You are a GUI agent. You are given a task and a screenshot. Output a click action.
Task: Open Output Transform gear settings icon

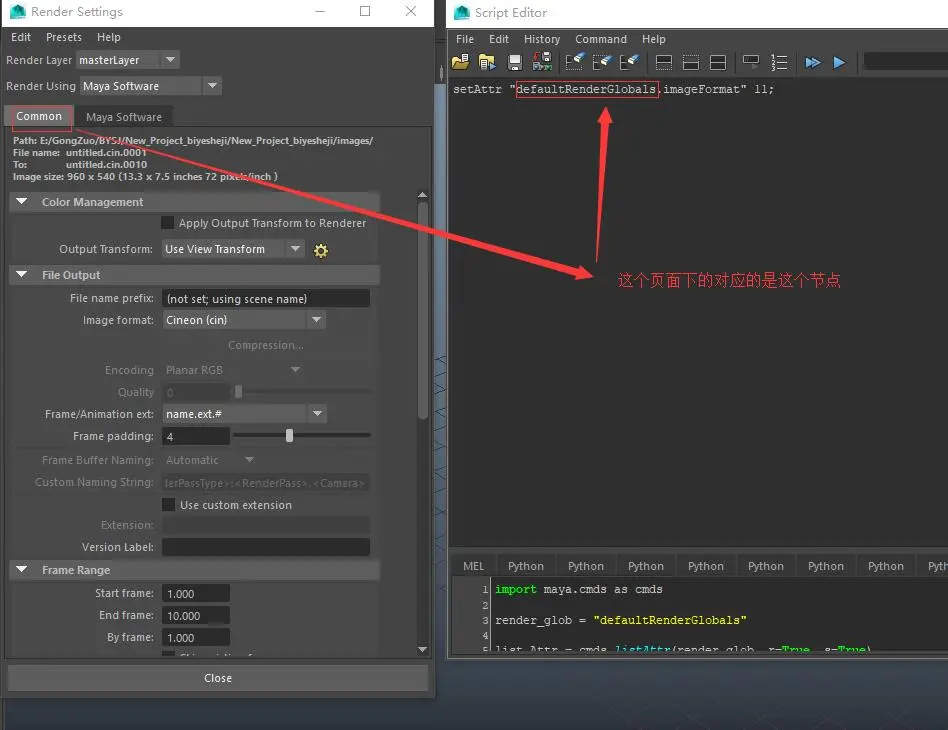tap(320, 250)
